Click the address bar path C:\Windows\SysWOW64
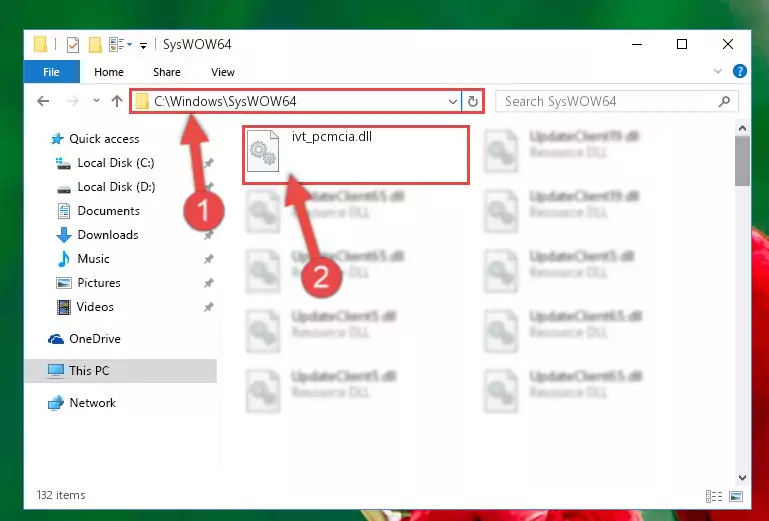The image size is (769, 521). (225, 102)
